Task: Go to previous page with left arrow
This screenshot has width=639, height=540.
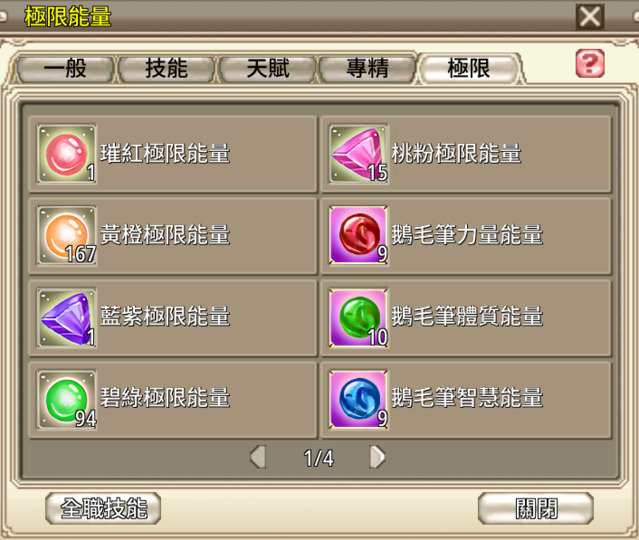Action: pyautogui.click(x=258, y=456)
